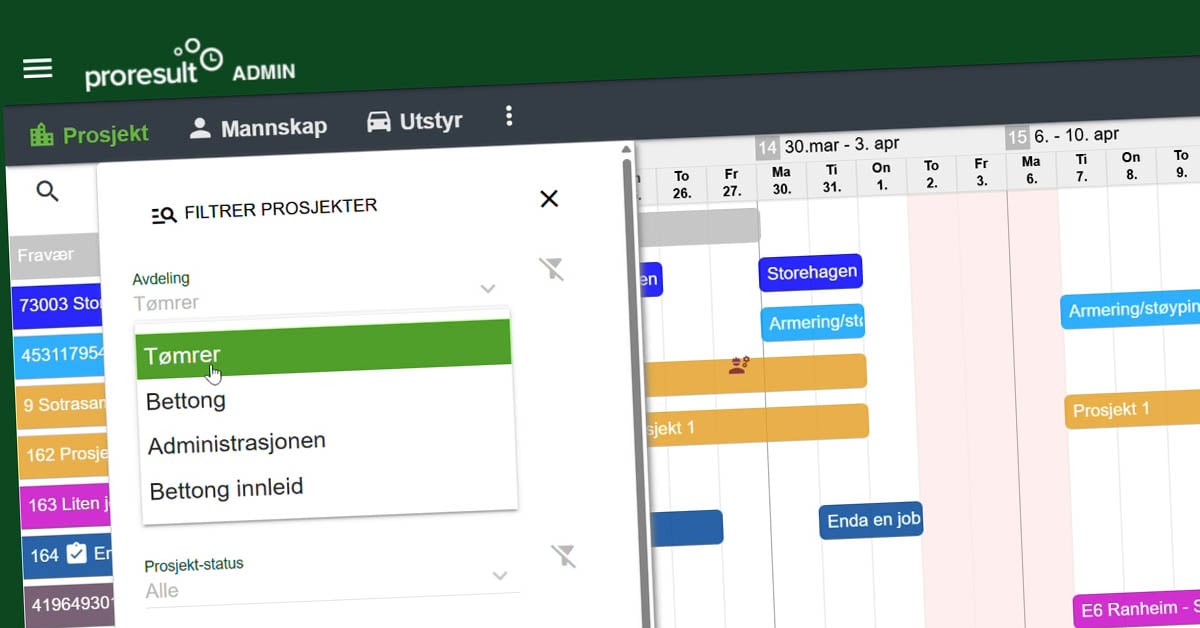Select Bettong from the department list
This screenshot has height=628, width=1200.
click(x=186, y=400)
